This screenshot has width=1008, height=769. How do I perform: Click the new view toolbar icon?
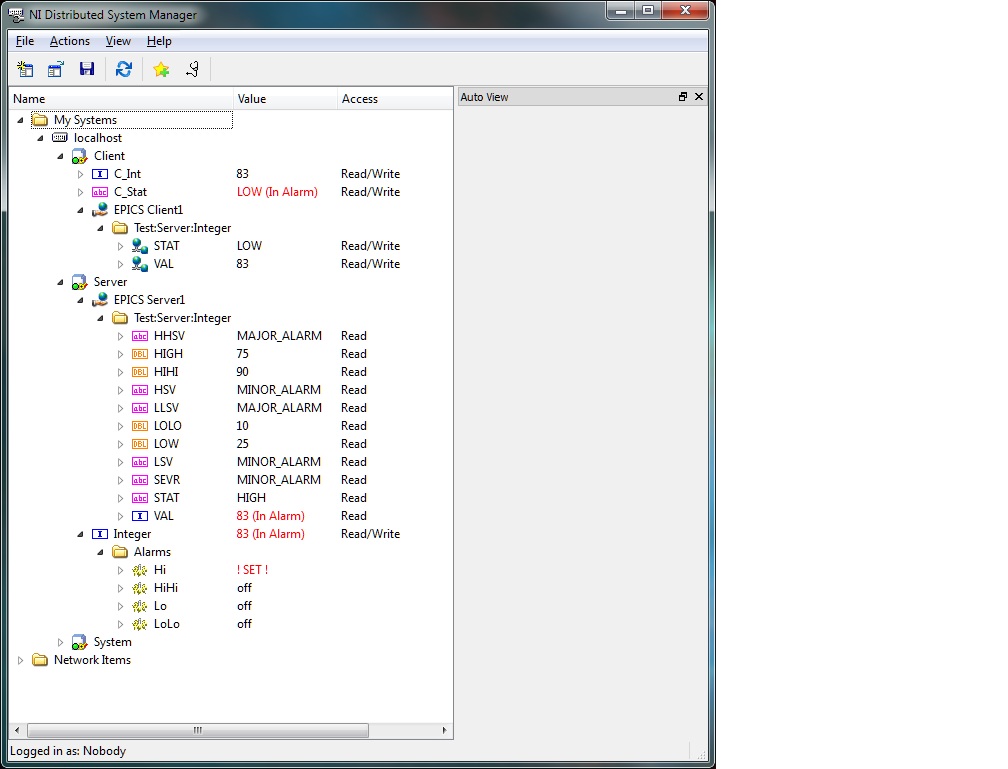(x=25, y=69)
